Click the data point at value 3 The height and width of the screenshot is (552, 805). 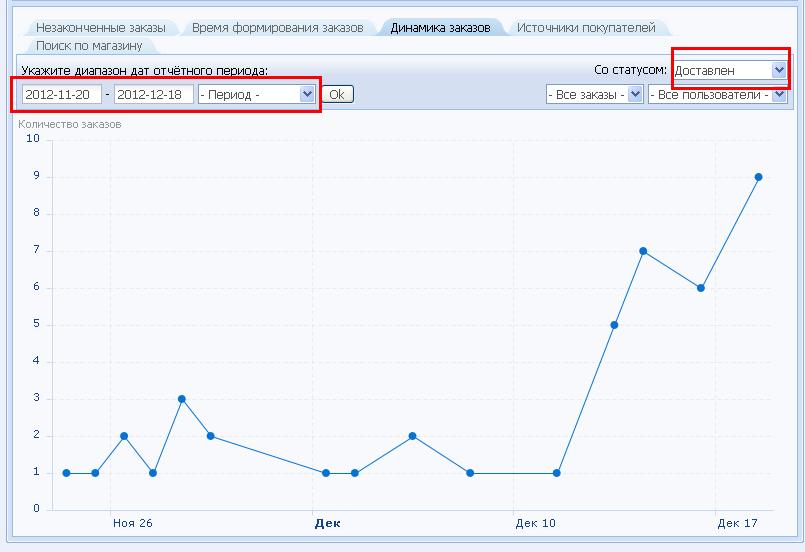coord(182,399)
